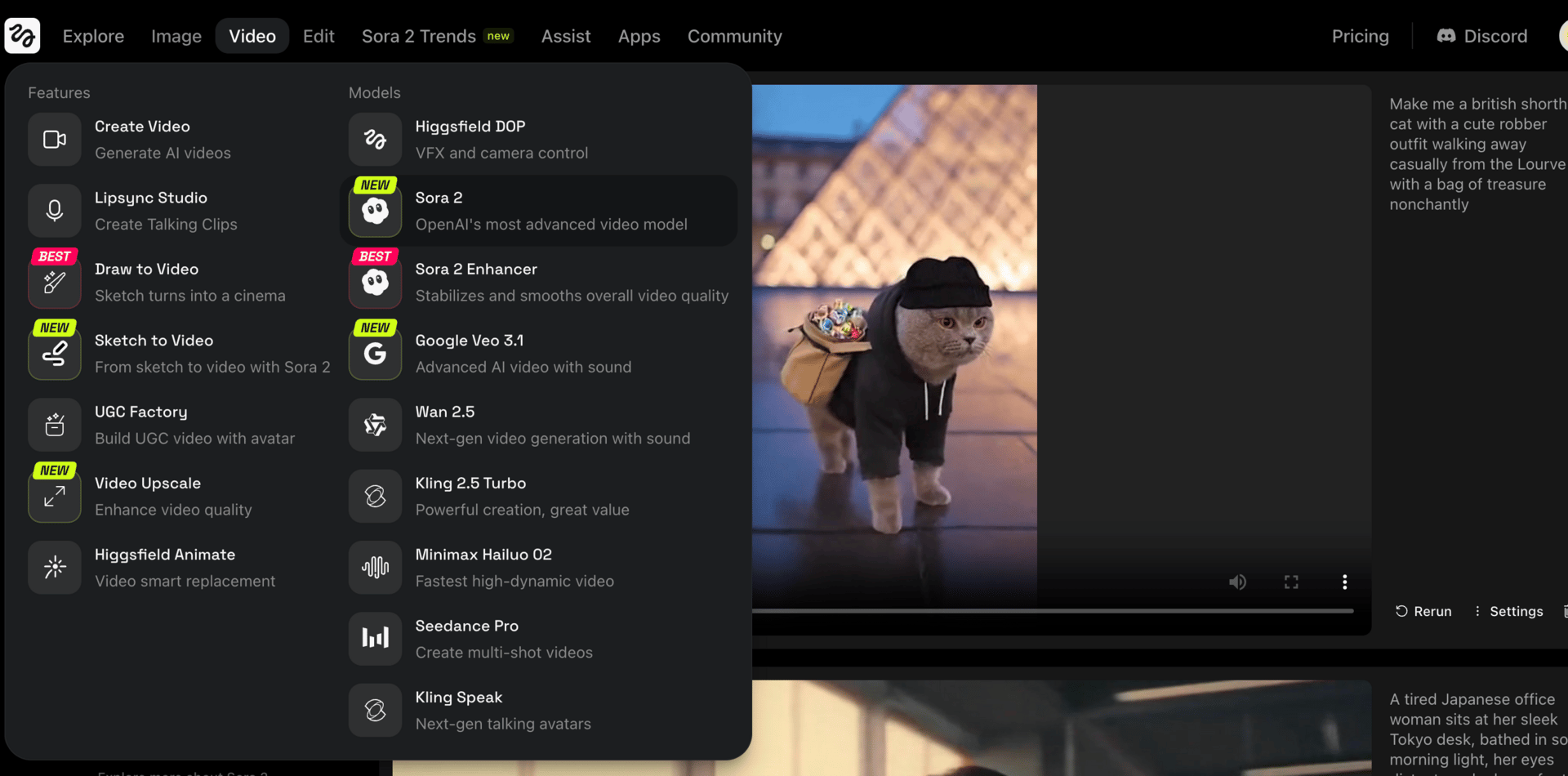Click the 'Video smart replacement' description
Screen dimensions: 1568x776
(x=185, y=581)
